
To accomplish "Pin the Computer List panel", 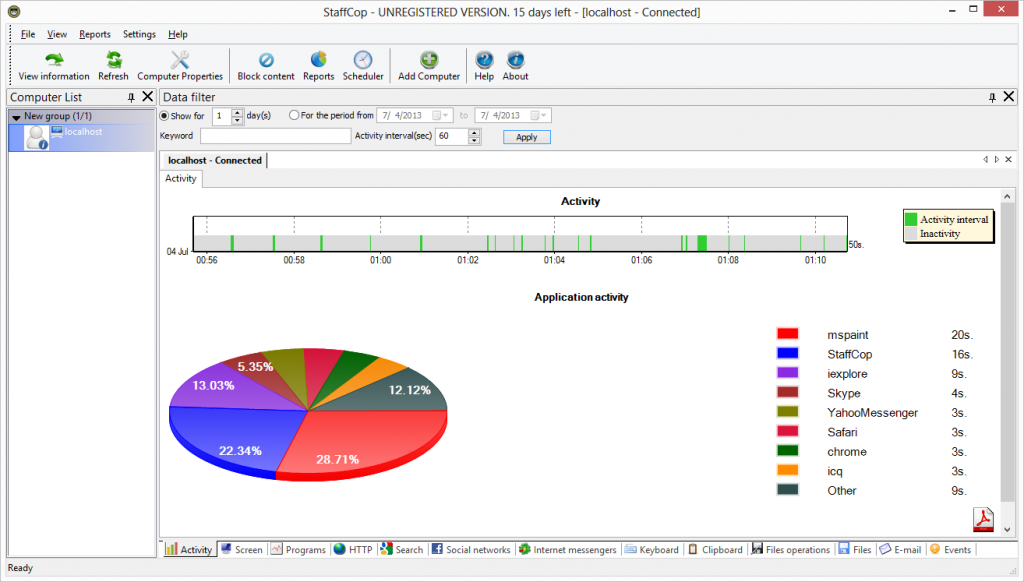I will tap(131, 97).
